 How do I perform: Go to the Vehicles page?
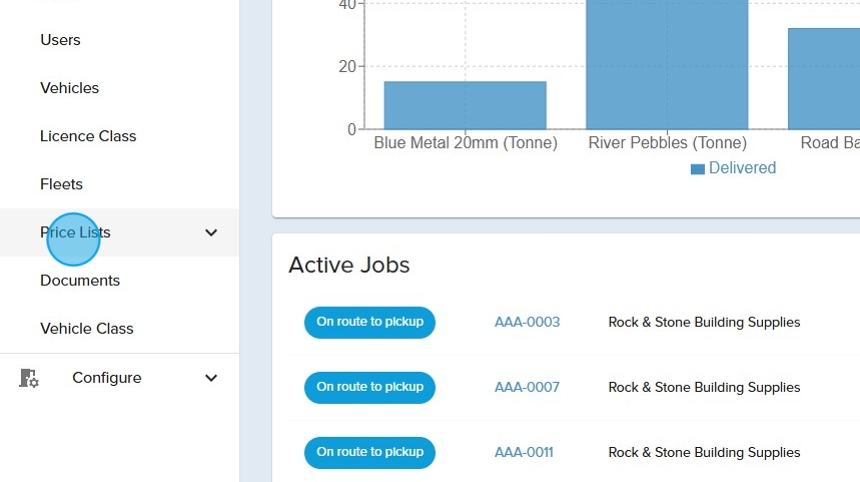click(x=69, y=88)
